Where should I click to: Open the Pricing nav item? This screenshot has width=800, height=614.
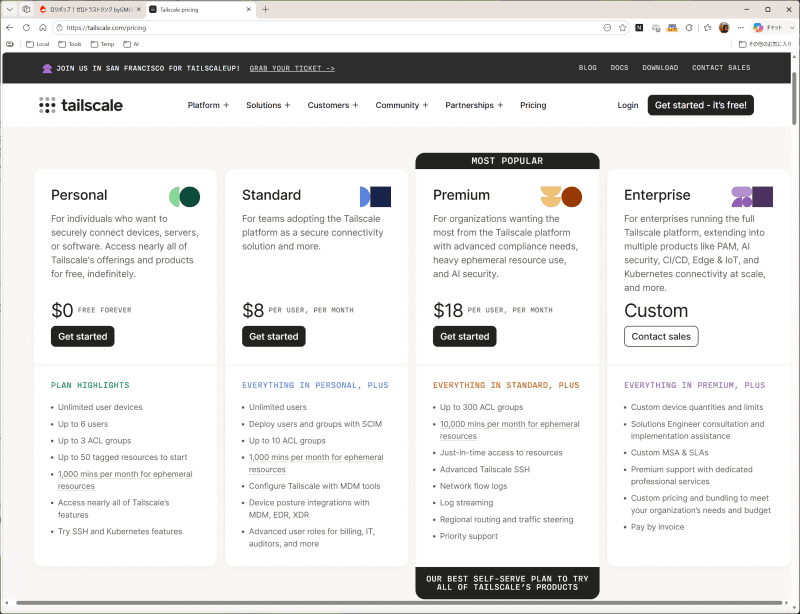(533, 105)
